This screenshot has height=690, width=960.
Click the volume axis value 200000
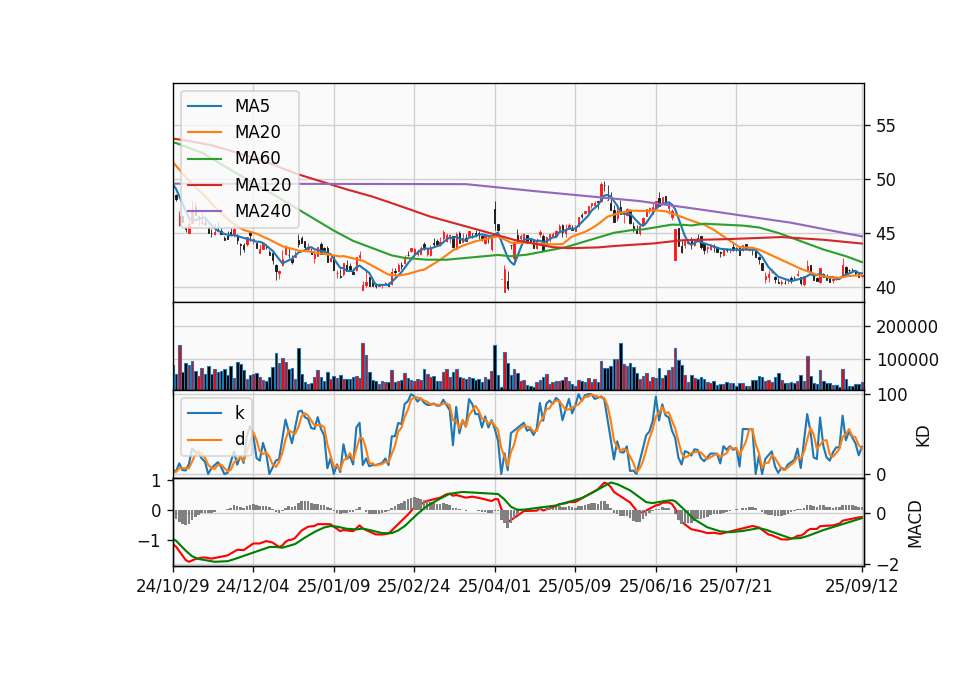pyautogui.click(x=907, y=327)
